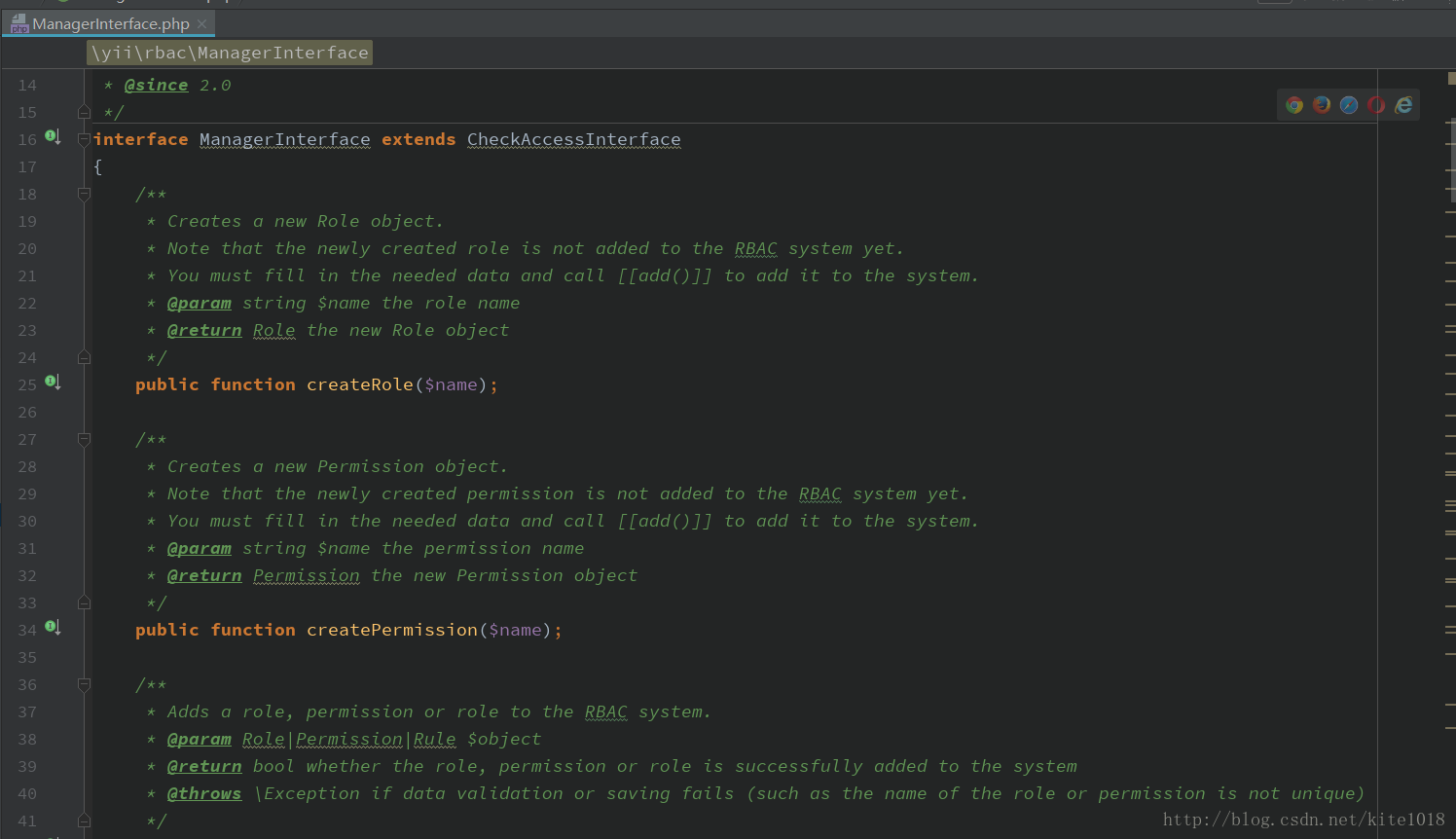Click the createPermission function name
This screenshot has height=839, width=1456.
tap(392, 631)
